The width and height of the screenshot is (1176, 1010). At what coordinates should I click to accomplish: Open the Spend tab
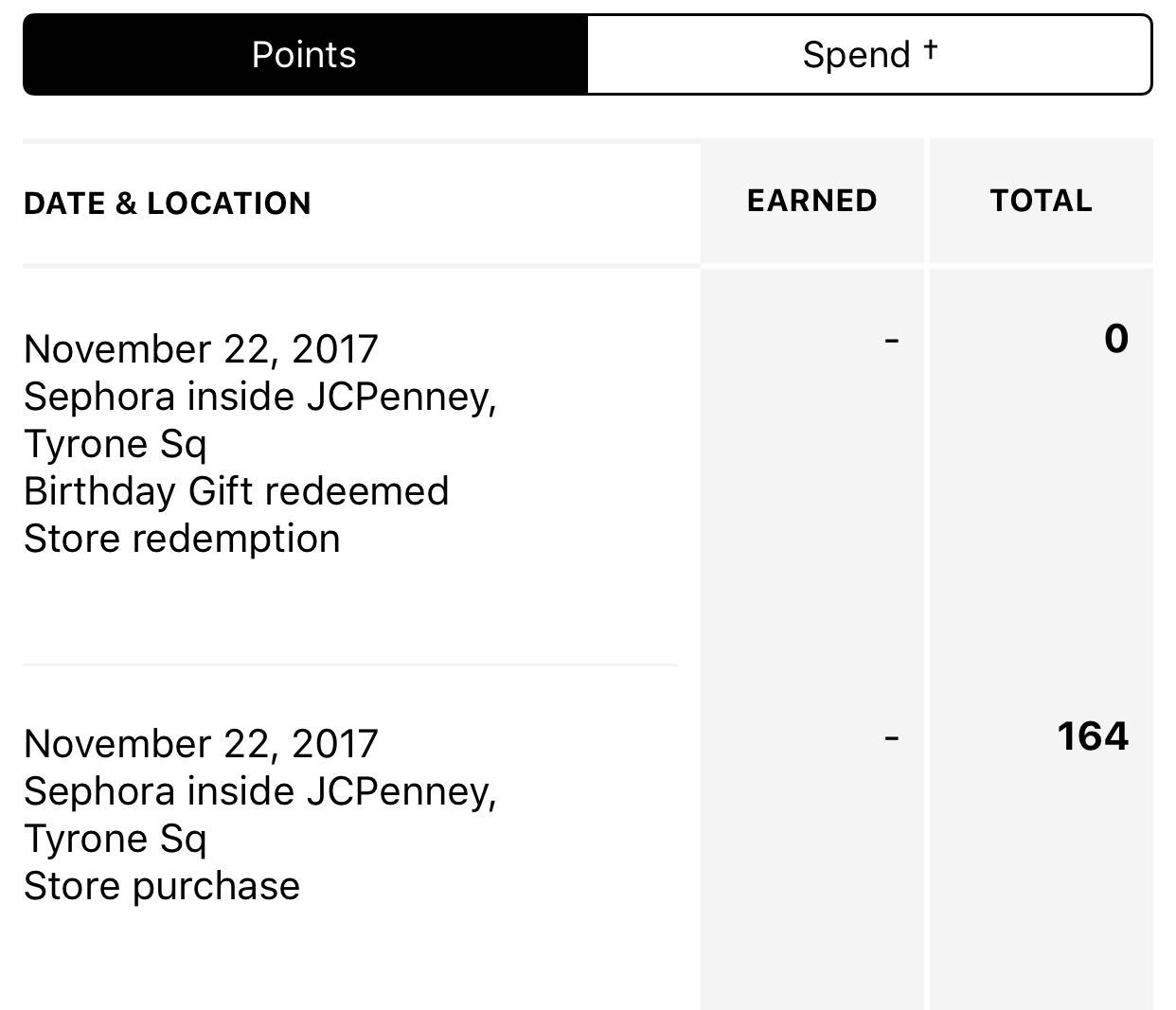[857, 55]
